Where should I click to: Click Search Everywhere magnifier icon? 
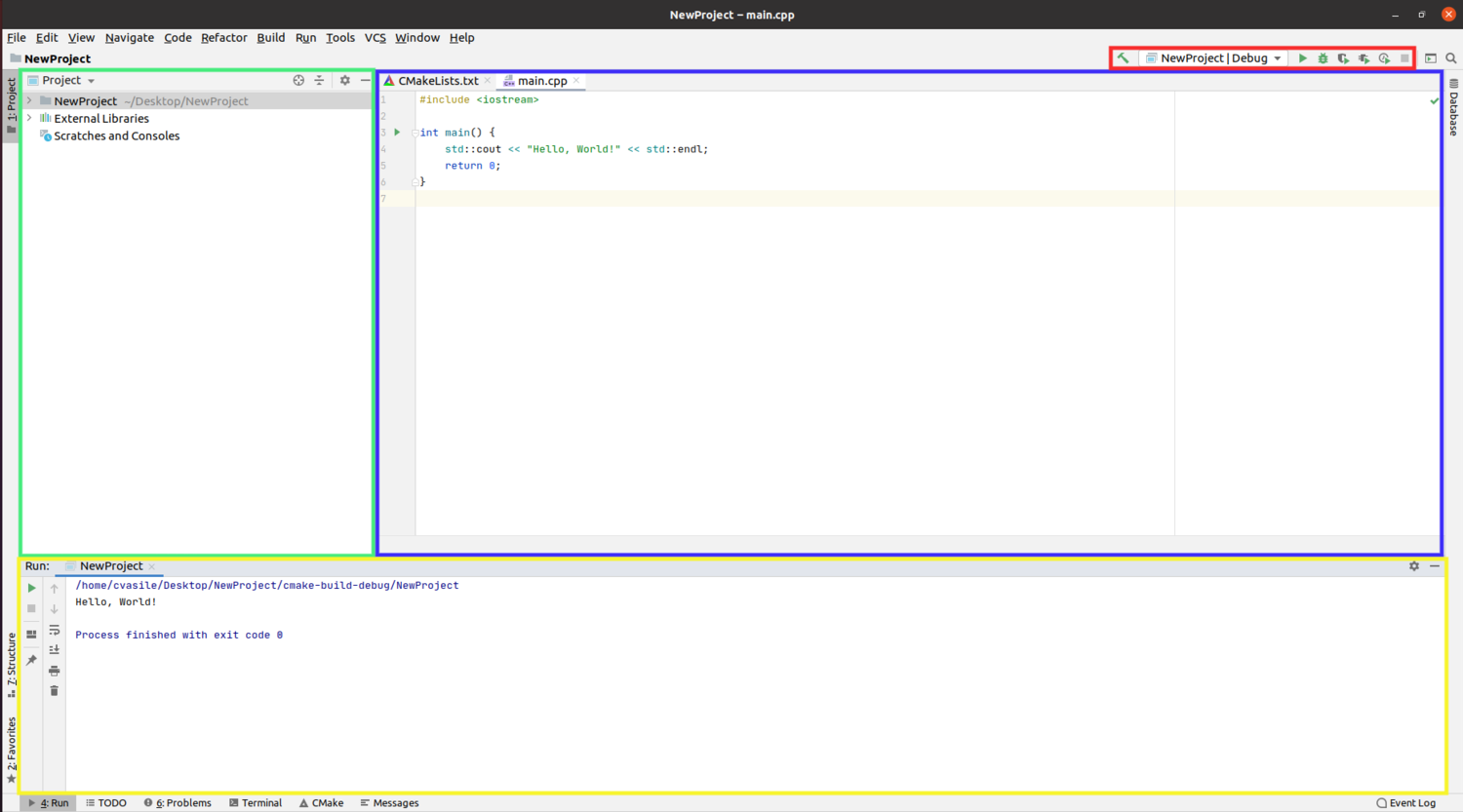pyautogui.click(x=1451, y=58)
